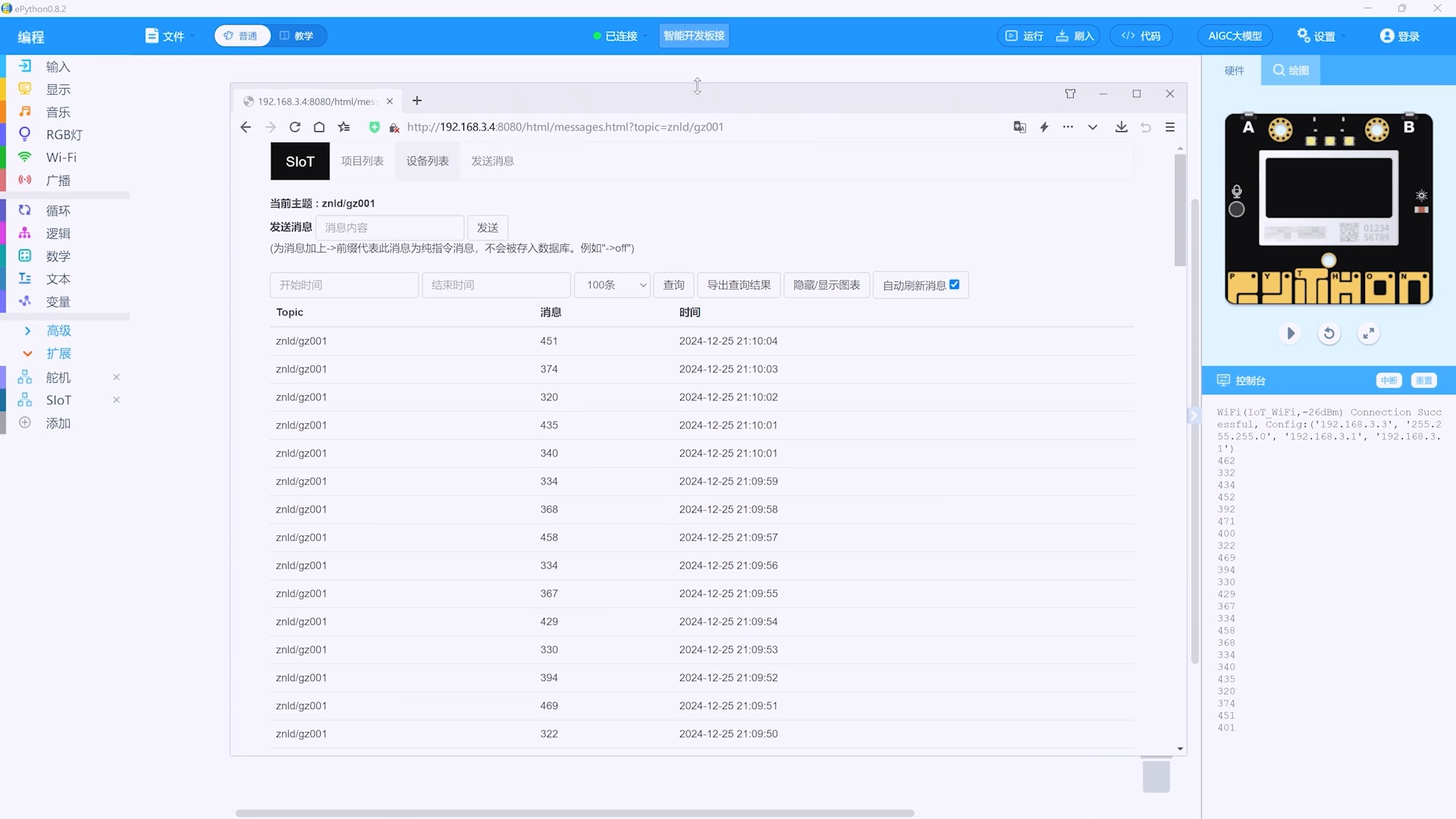The image size is (1456, 819).
Task: Click the simulator play button
Action: 1290,334
